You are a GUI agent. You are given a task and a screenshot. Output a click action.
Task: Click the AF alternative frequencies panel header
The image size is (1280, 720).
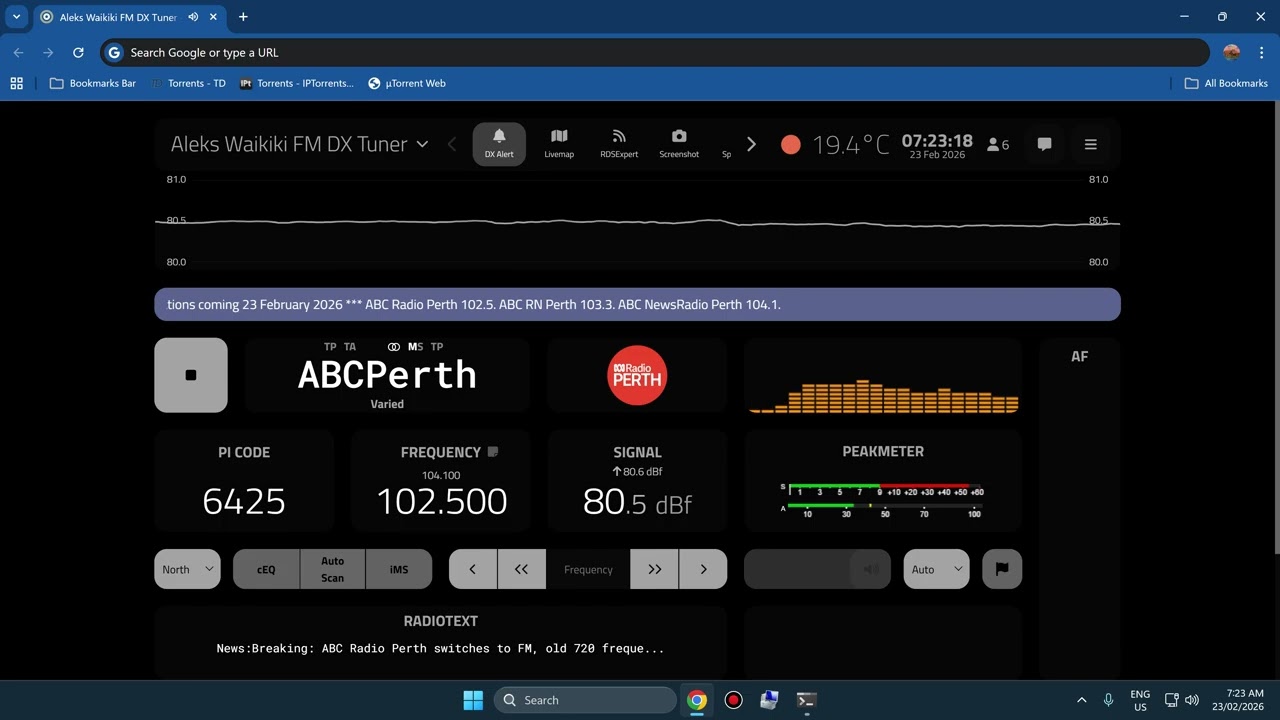pos(1079,356)
